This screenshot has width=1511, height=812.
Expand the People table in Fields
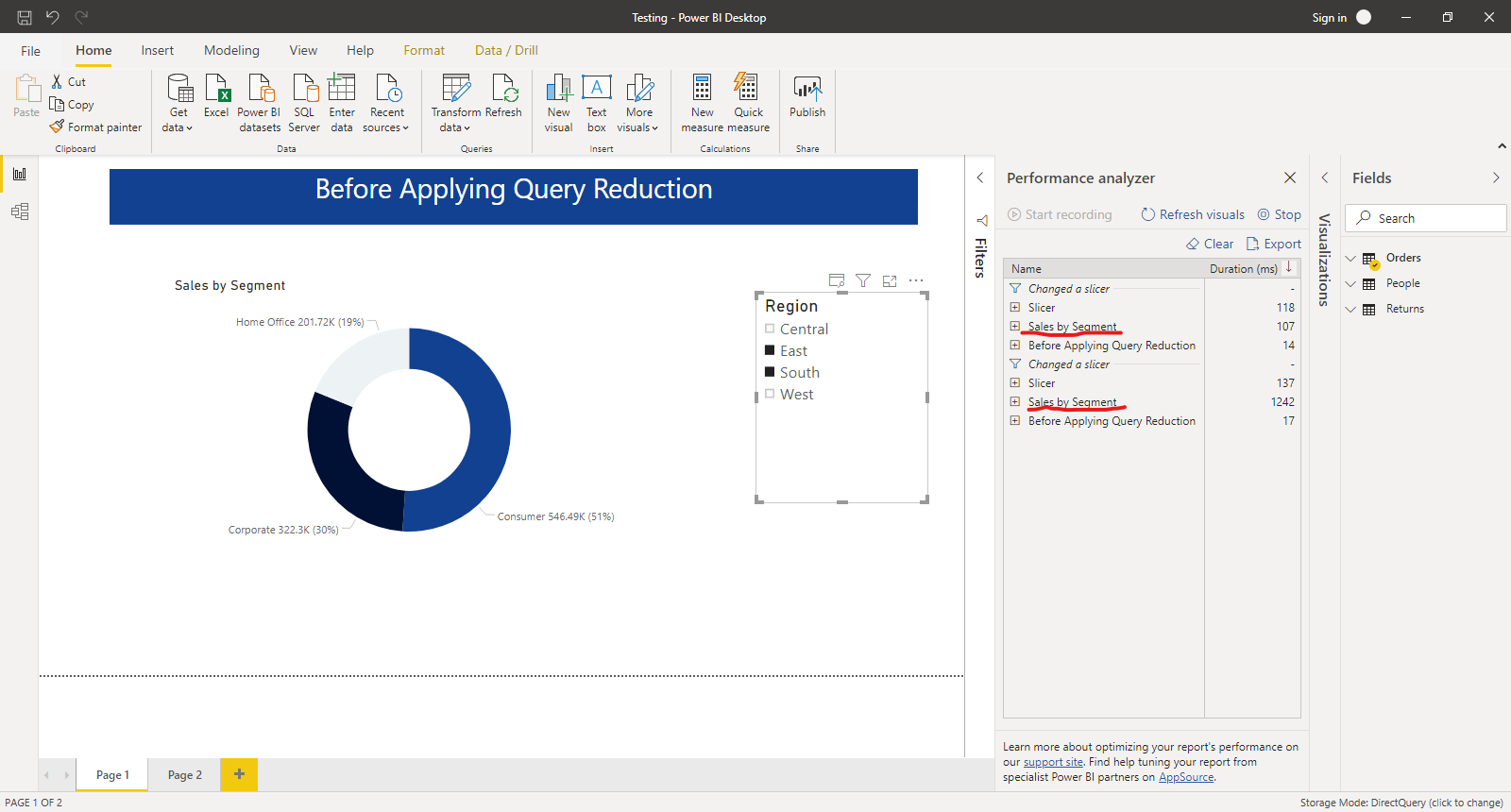click(x=1350, y=283)
